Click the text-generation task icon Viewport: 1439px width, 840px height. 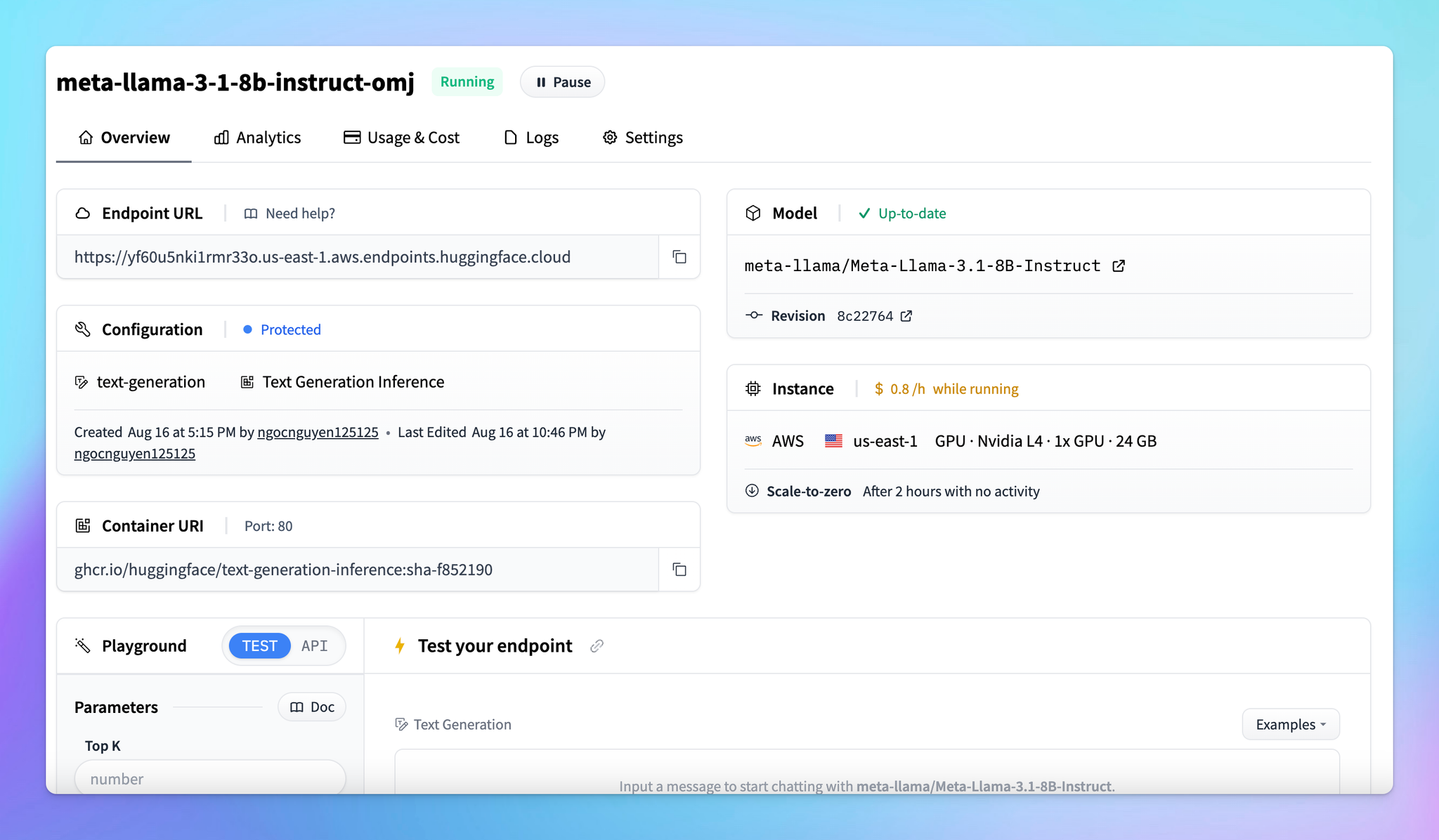(82, 382)
